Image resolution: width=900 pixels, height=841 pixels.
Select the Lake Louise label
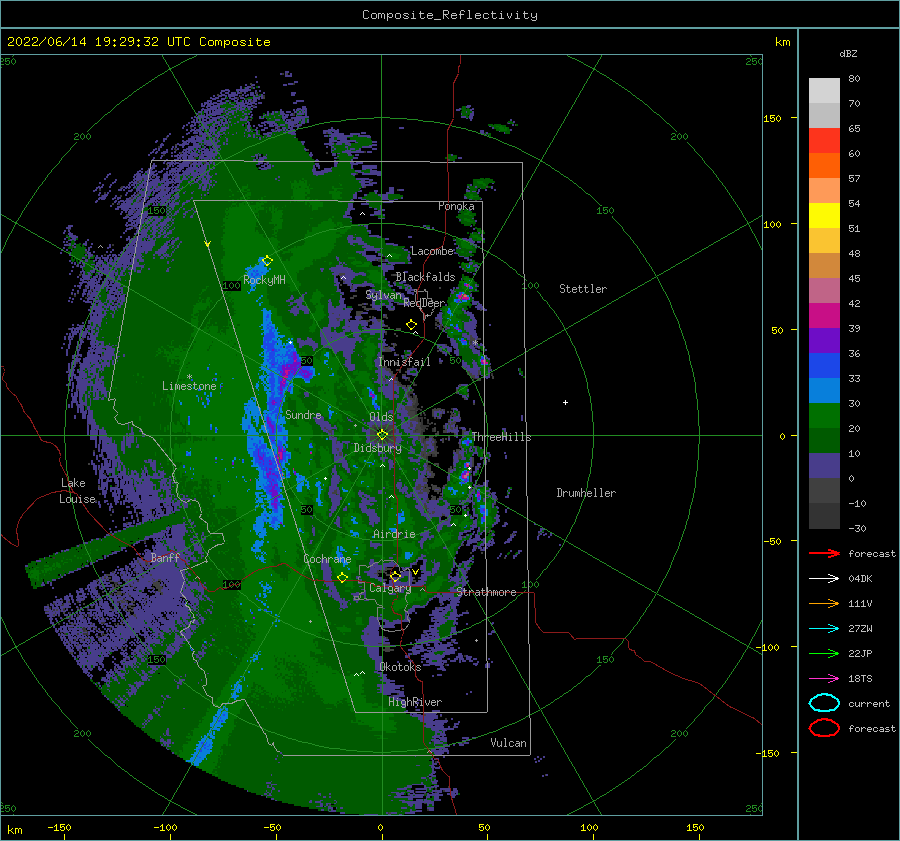[77, 491]
